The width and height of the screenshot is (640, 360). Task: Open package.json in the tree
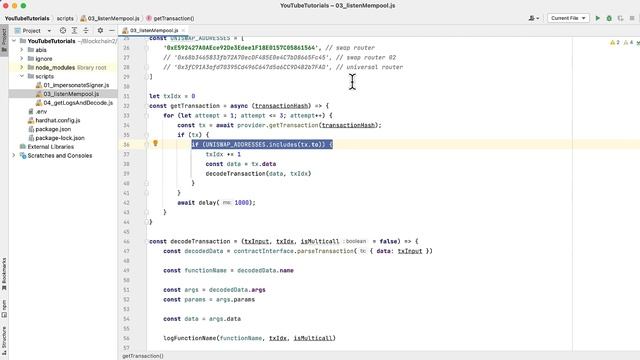pyautogui.click(x=53, y=129)
